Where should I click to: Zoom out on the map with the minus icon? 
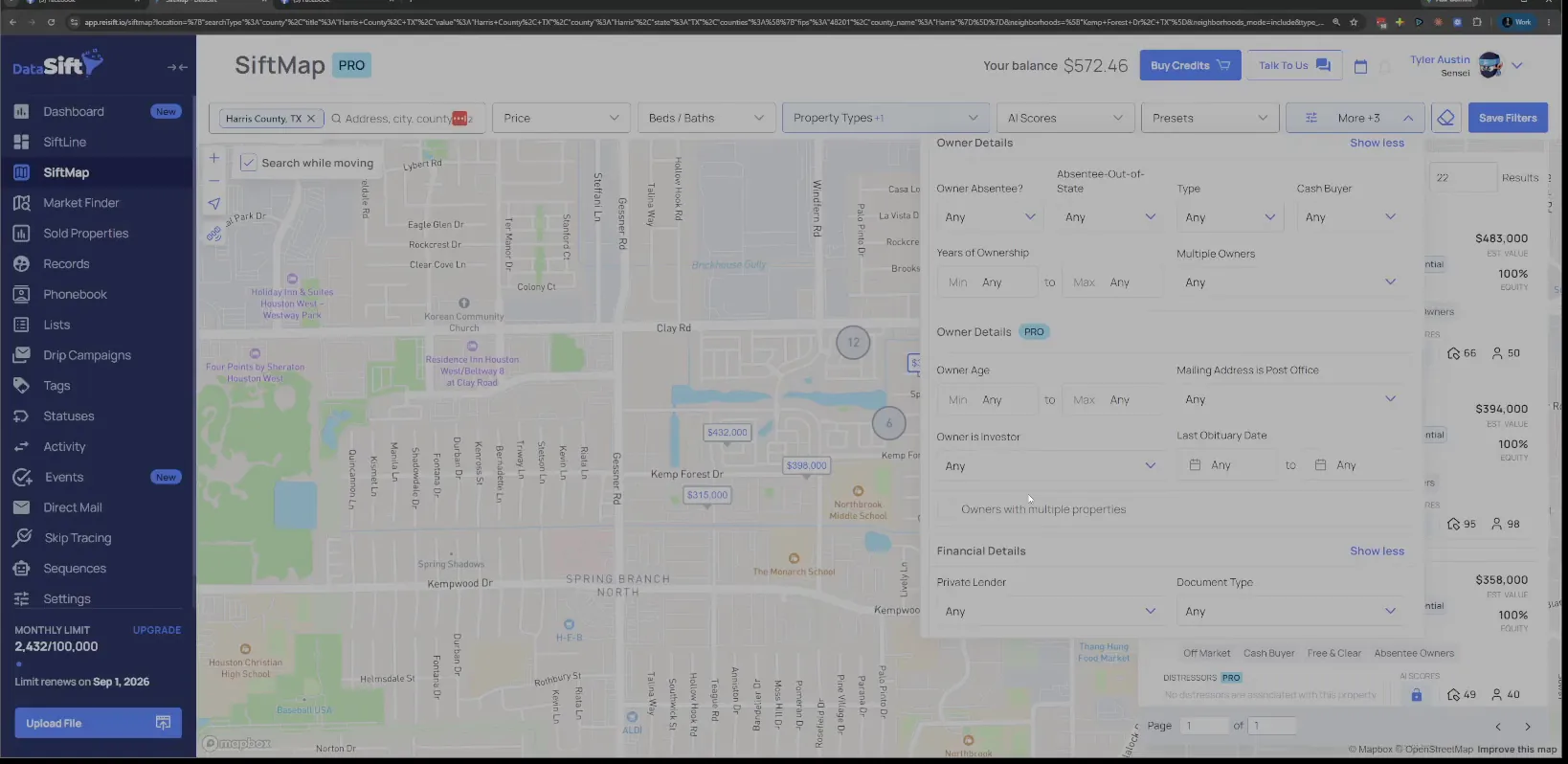[x=214, y=180]
